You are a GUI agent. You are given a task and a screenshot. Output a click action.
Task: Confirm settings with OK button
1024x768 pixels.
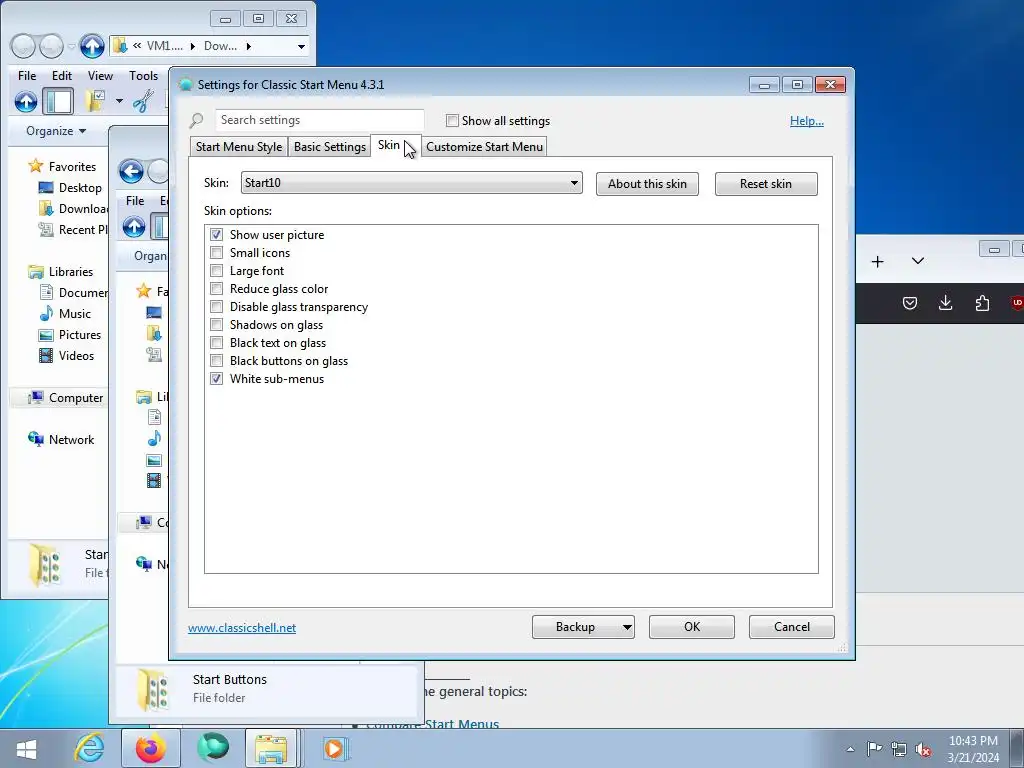tap(692, 627)
